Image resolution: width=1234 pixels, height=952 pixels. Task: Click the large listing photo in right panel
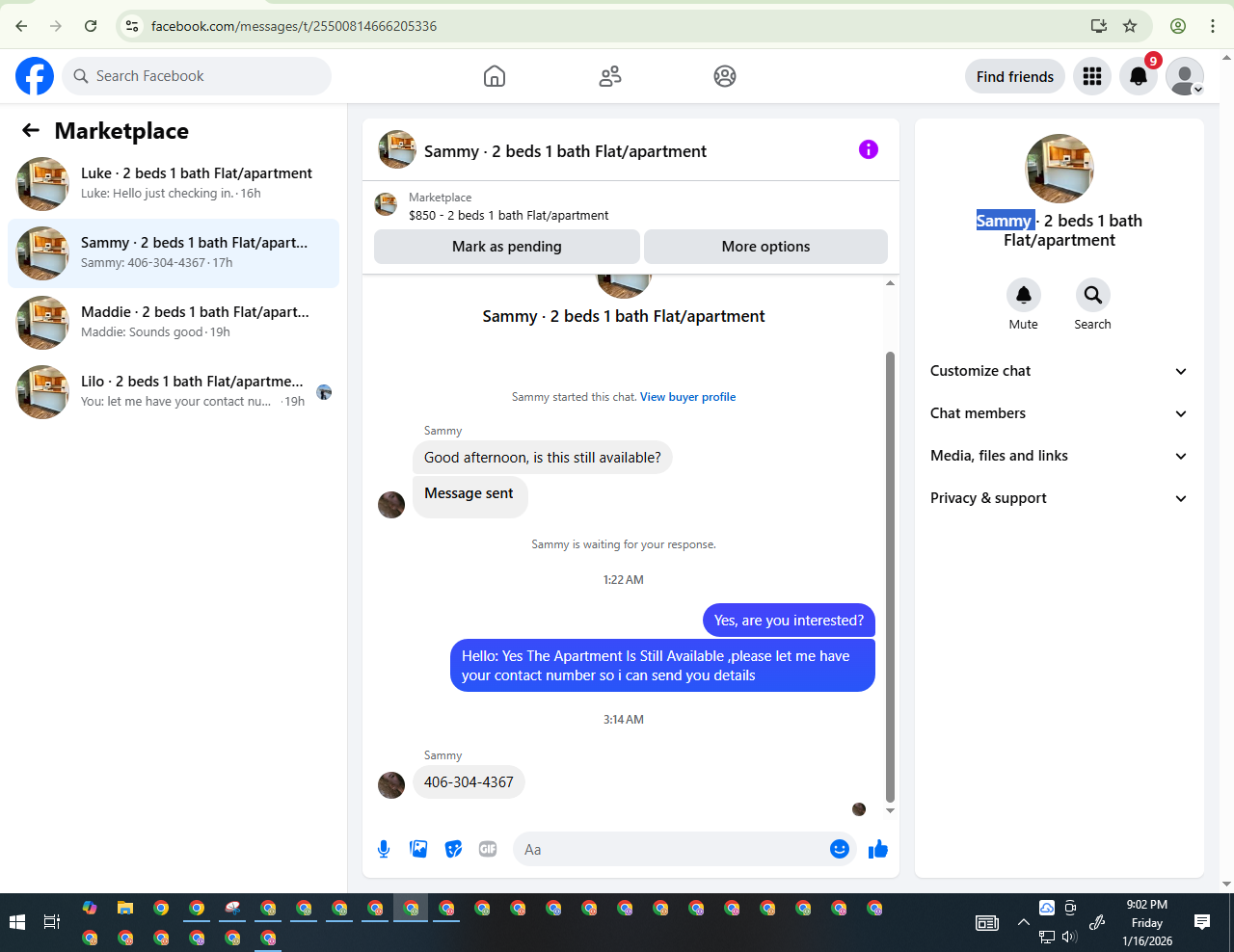pyautogui.click(x=1060, y=169)
